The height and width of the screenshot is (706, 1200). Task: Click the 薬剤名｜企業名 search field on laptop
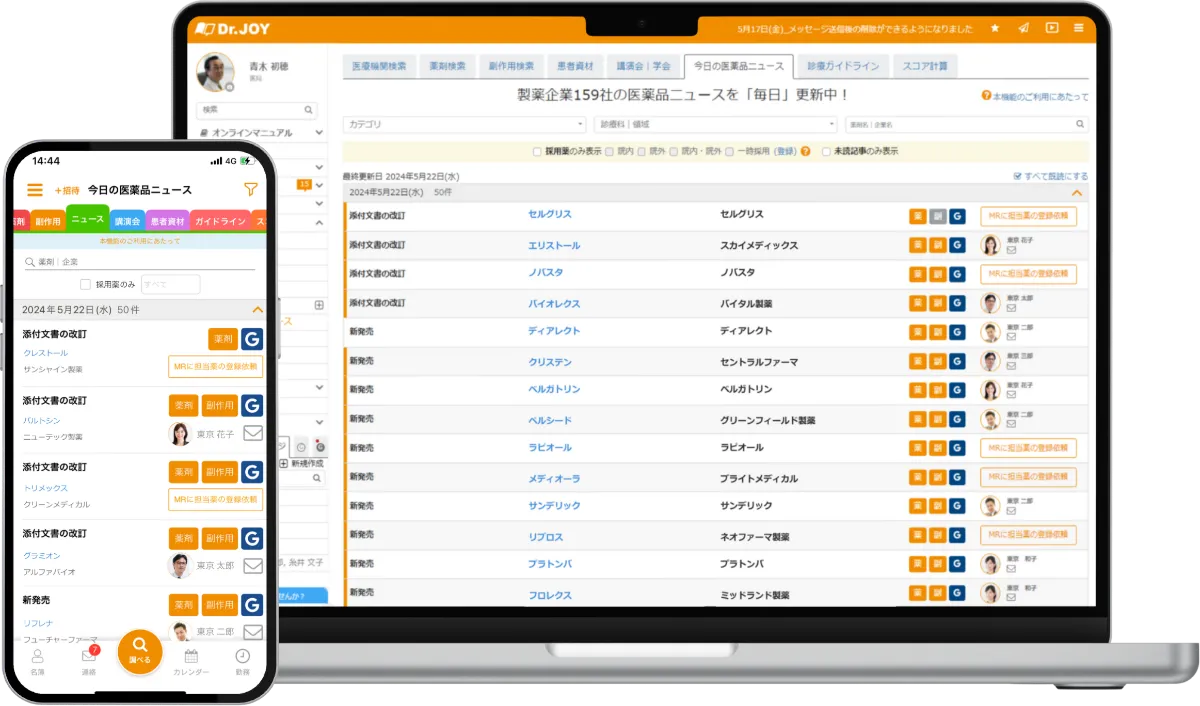(967, 124)
